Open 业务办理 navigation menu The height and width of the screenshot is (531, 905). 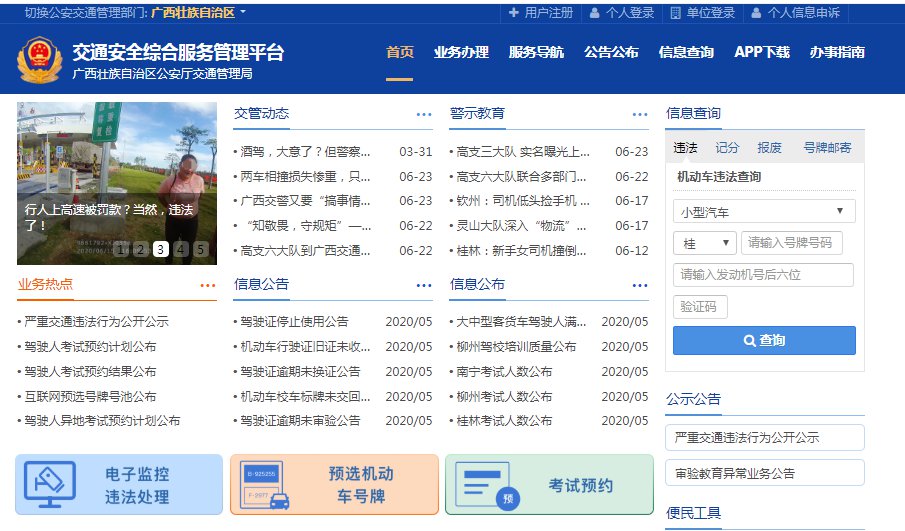[461, 52]
